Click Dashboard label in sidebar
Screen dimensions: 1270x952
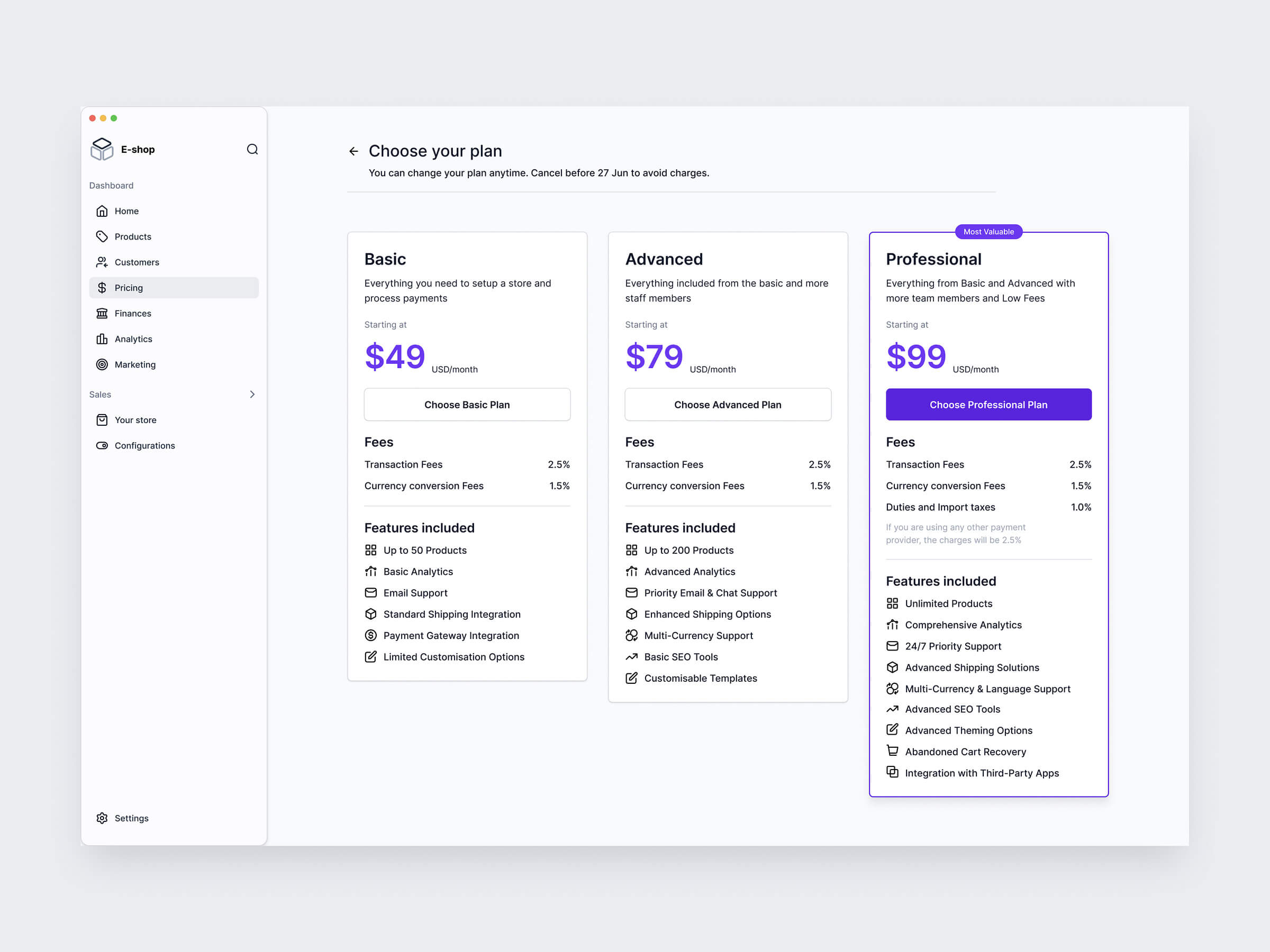pos(110,184)
